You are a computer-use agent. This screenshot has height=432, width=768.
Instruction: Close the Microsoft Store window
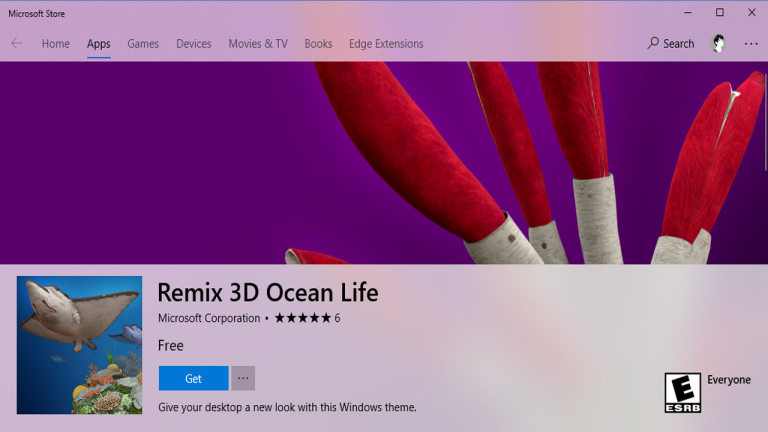tap(751, 13)
